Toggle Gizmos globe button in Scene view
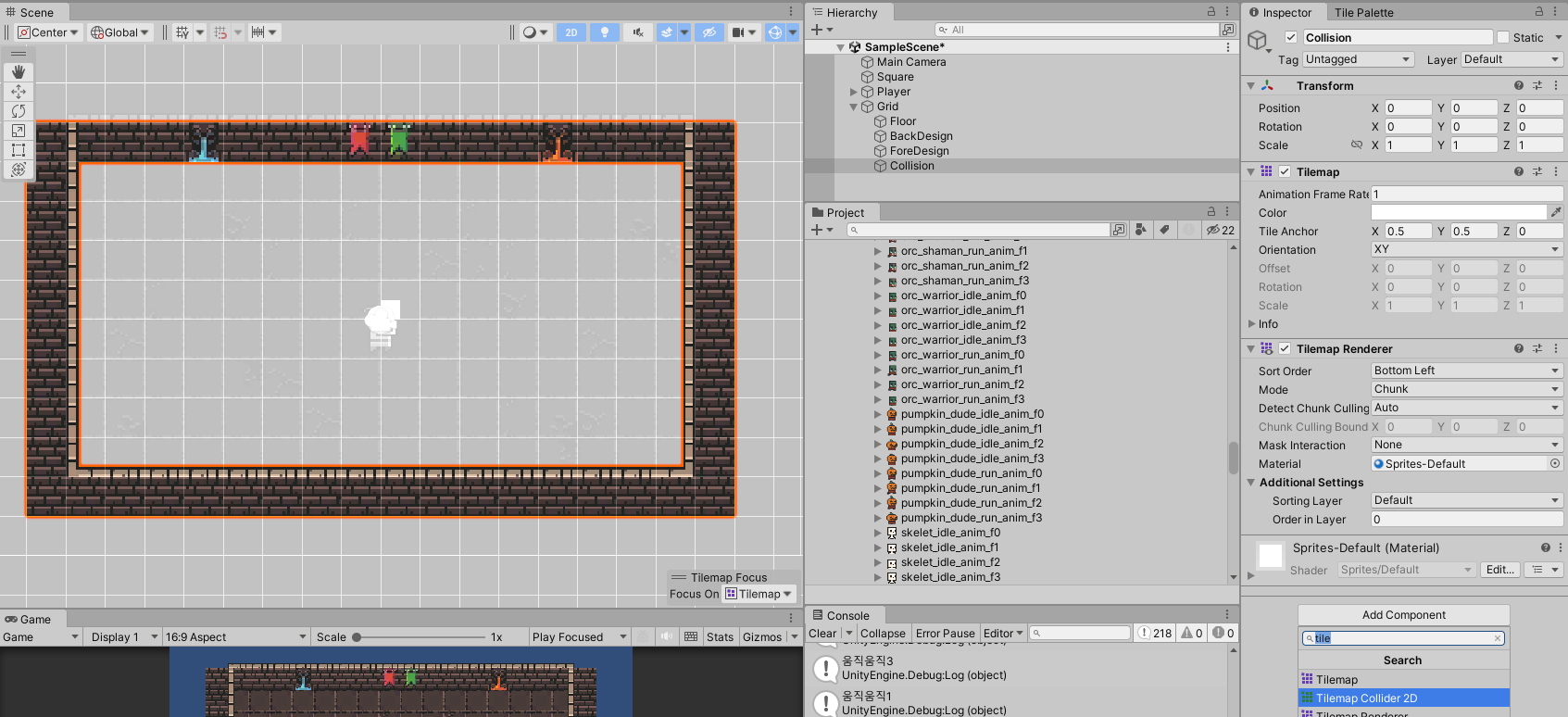The image size is (1568, 717). [775, 32]
